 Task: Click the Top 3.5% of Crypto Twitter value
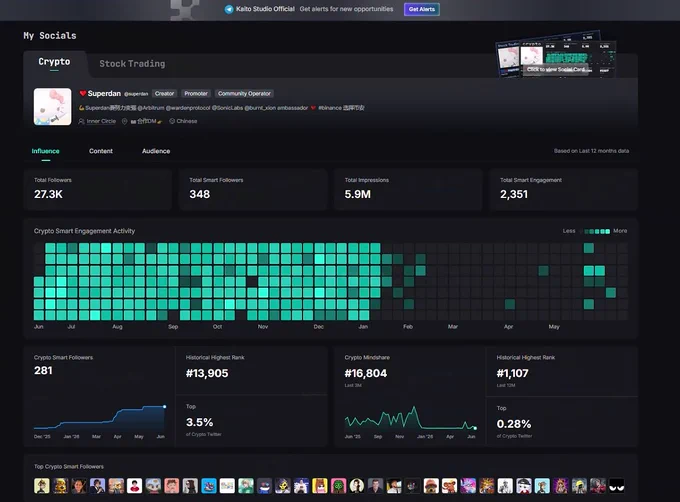click(199, 422)
